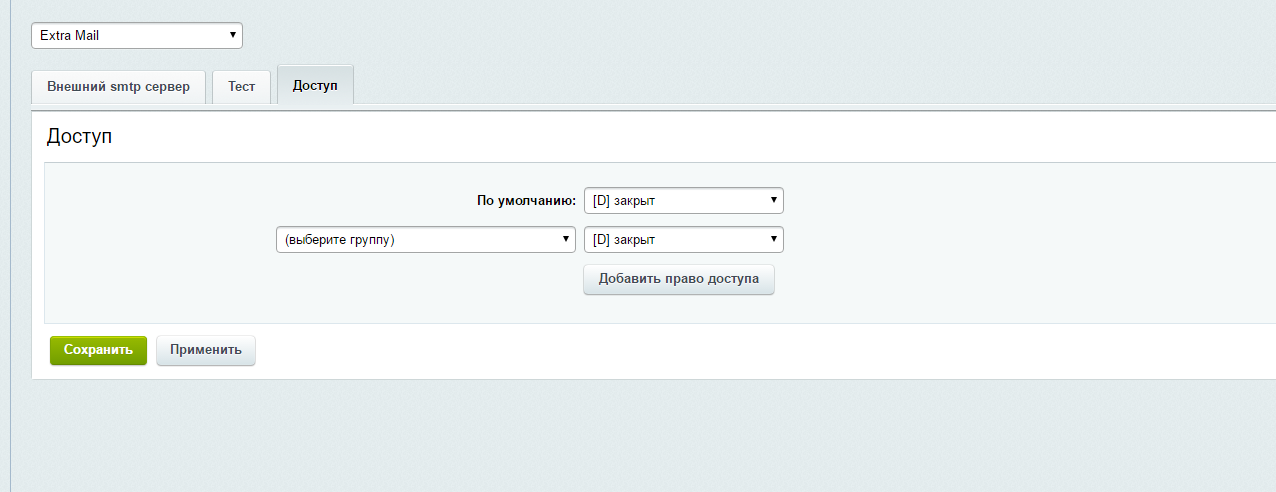Open the По умолчанию access level dropdown
1276x492 pixels.
(x=684, y=201)
